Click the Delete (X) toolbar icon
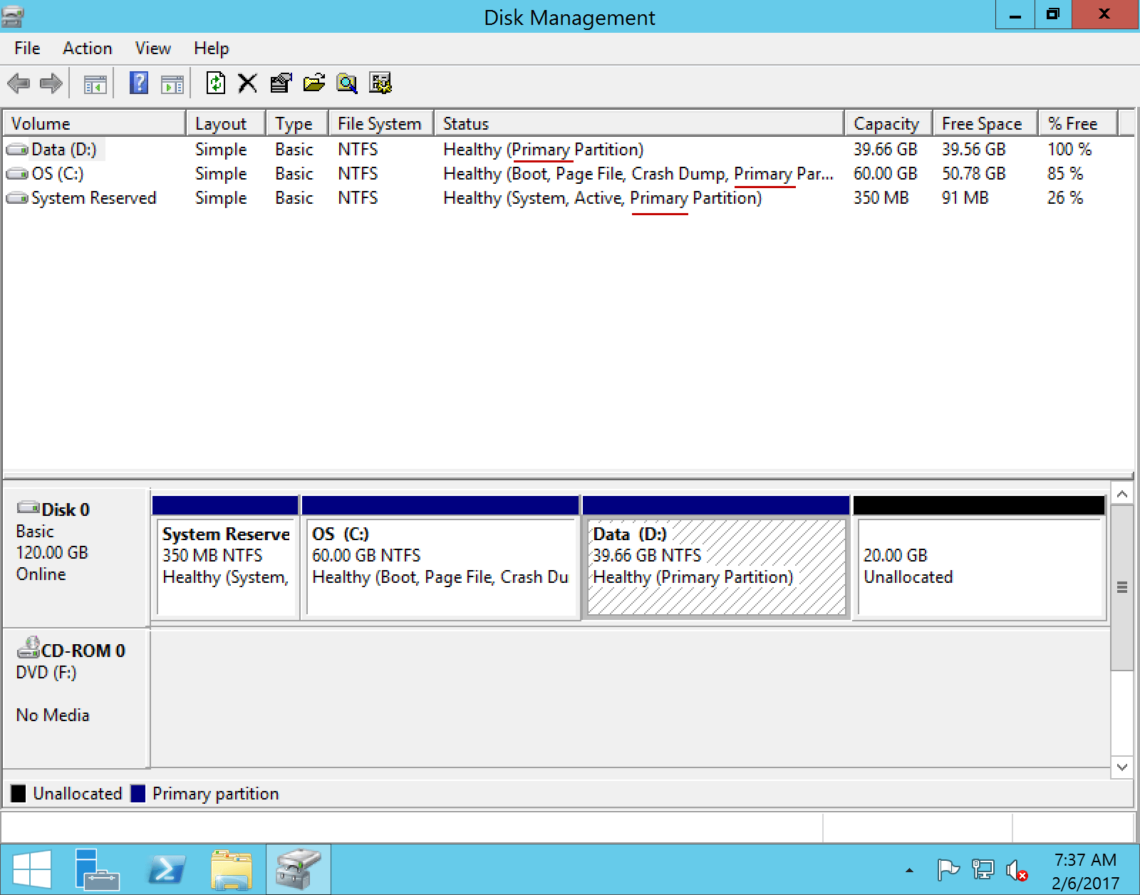1140x895 pixels. pos(247,83)
